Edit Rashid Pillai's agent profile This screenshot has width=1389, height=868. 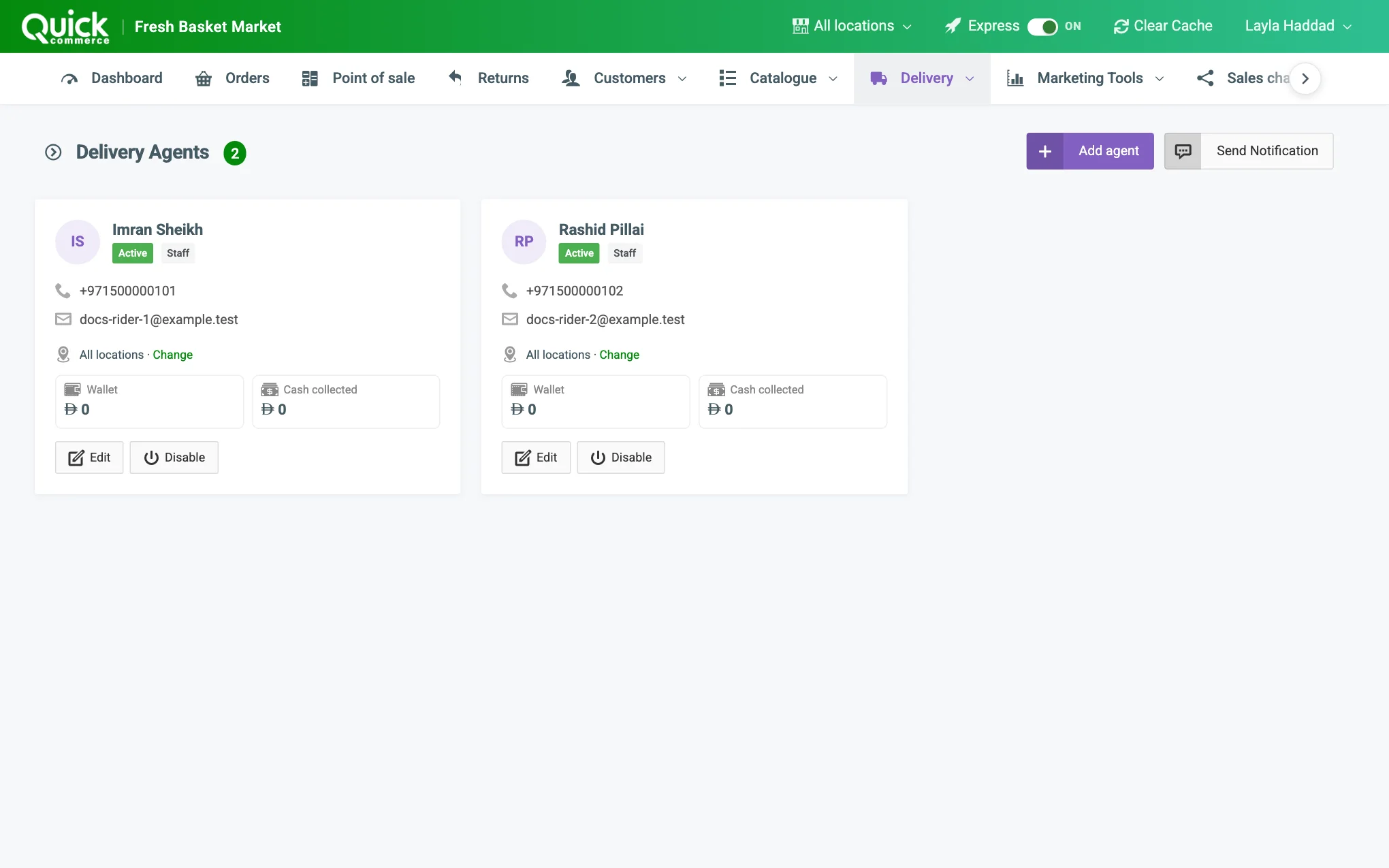pos(536,457)
